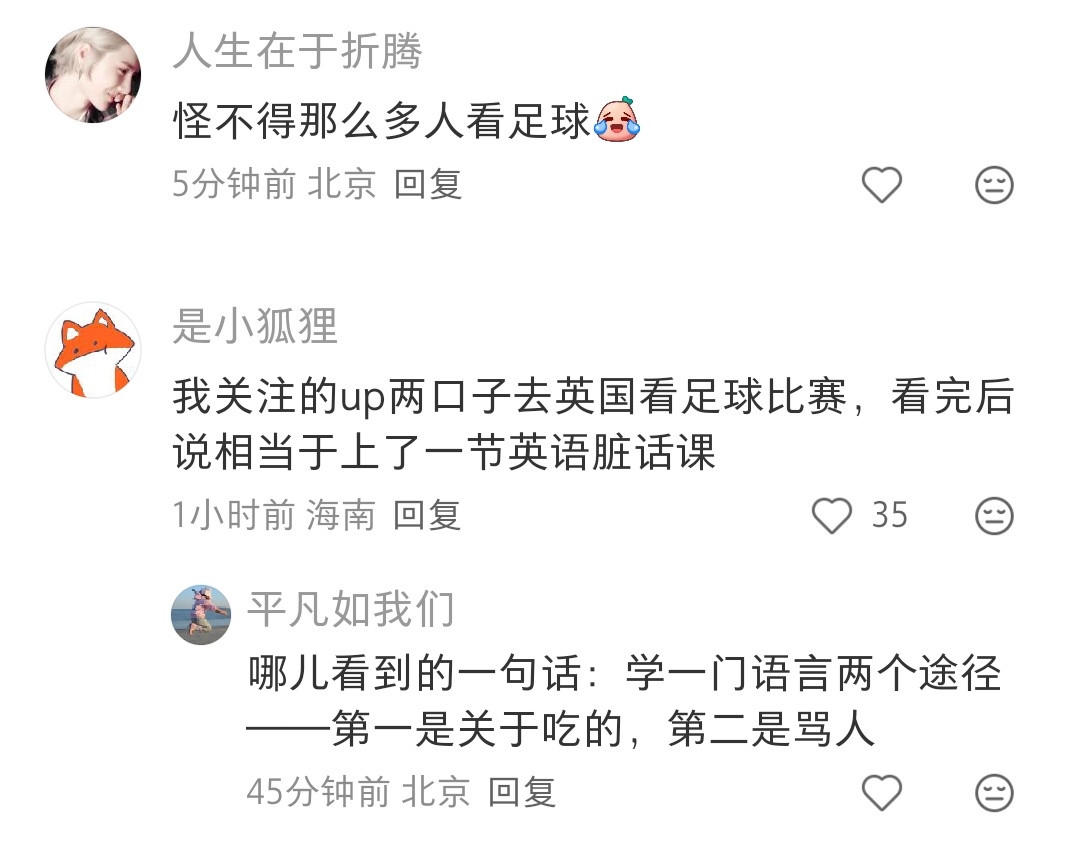Like the reply from 平凡如我们

(x=882, y=792)
